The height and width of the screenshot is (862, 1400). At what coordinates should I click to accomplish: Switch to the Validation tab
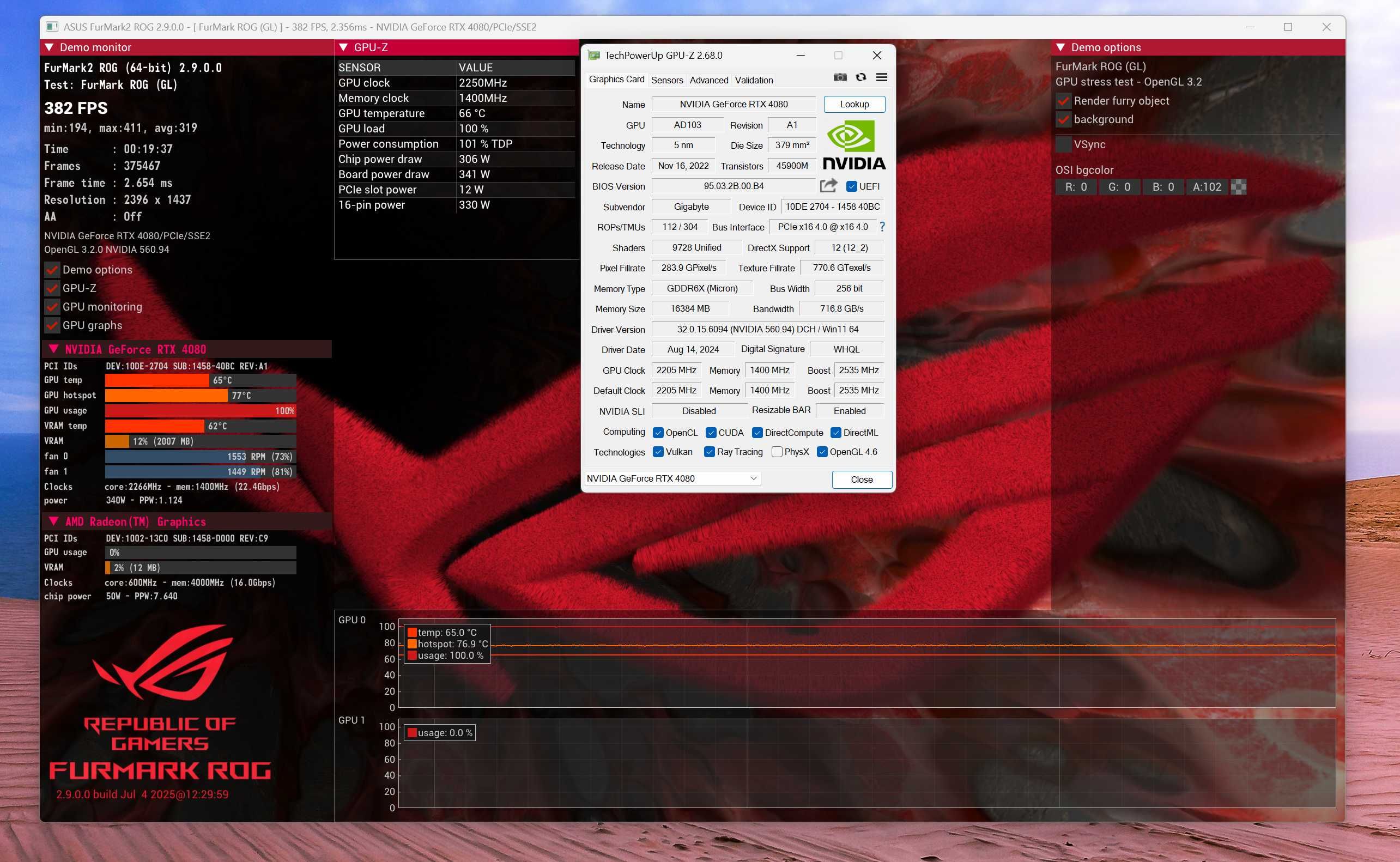[754, 80]
